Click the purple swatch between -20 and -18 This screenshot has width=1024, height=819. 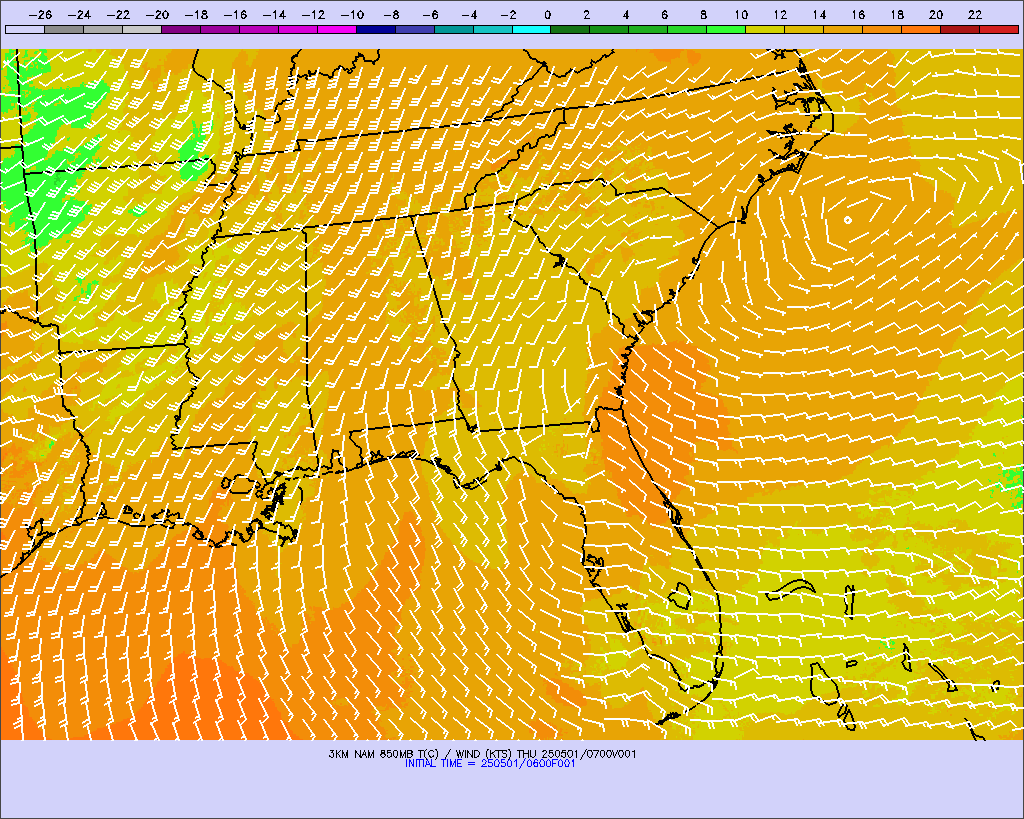pos(181,29)
